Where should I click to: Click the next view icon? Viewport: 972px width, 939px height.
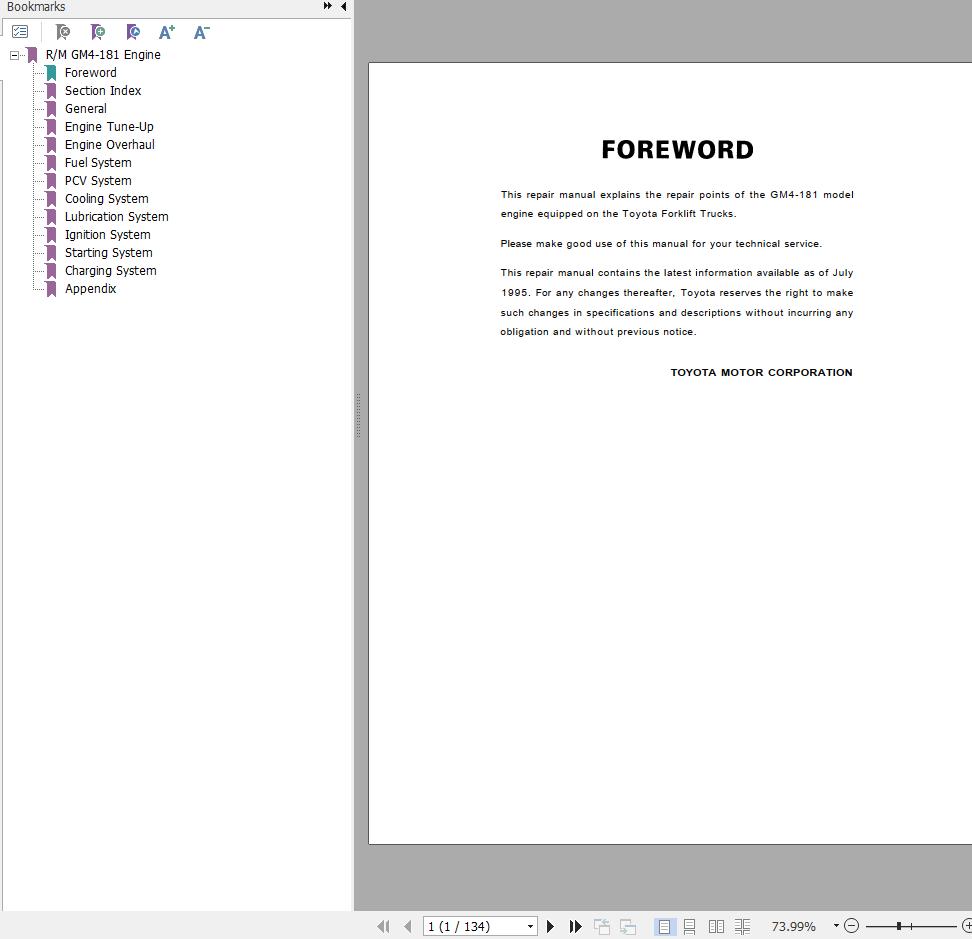tap(627, 926)
